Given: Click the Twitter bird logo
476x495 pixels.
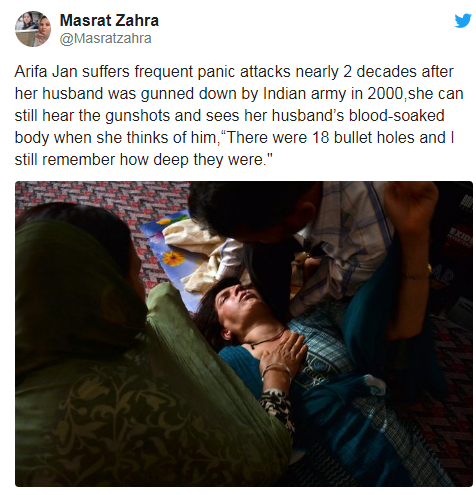Looking at the screenshot, I should [x=463, y=21].
